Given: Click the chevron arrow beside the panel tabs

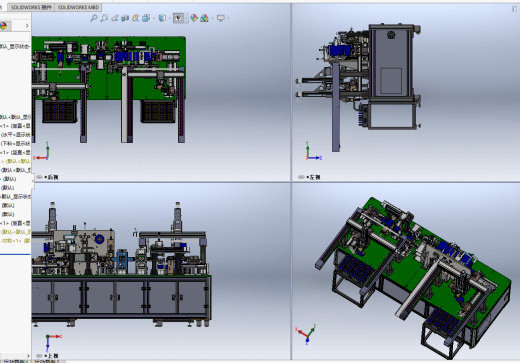Looking at the screenshot, I should [x=27, y=26].
